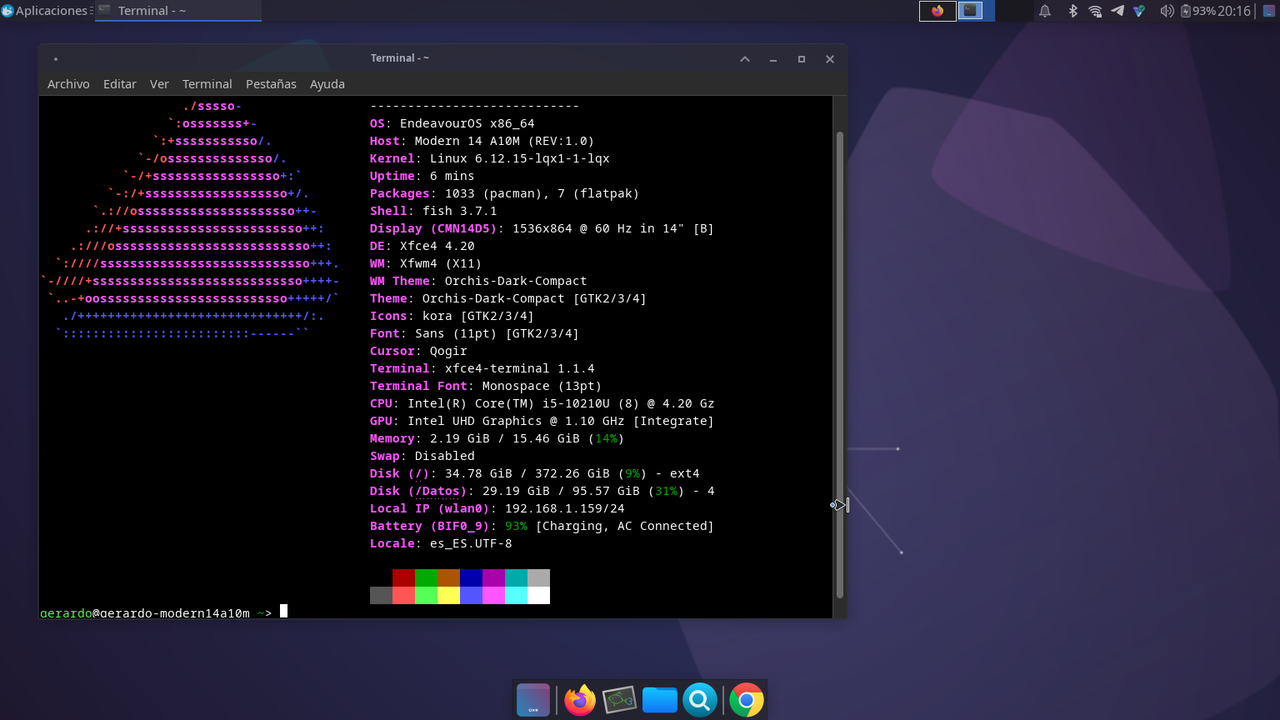Screen dimensions: 1280x720
Task: Open the Ver menu
Action: point(159,84)
